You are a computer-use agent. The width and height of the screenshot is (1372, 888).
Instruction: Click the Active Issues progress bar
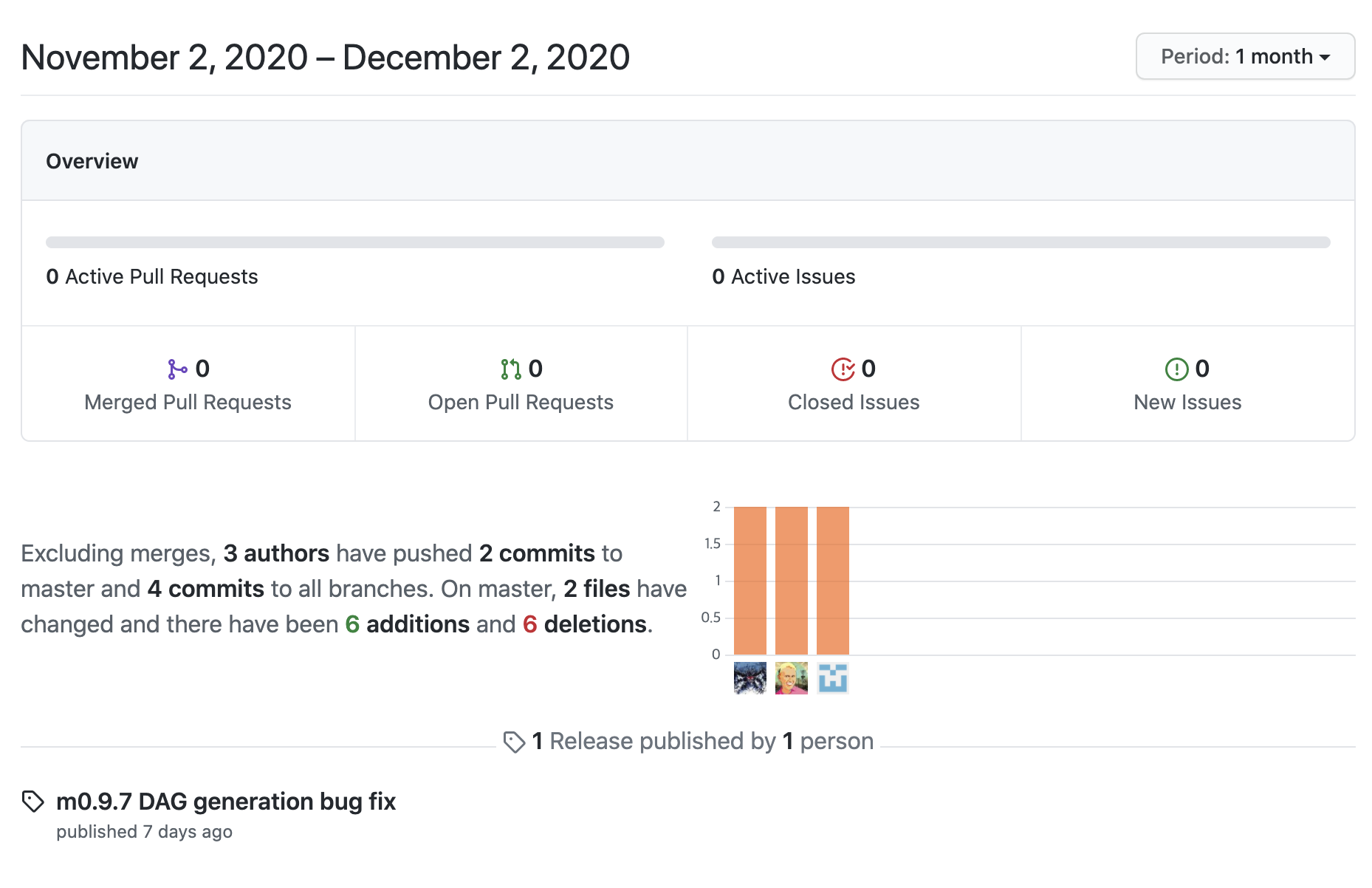pyautogui.click(x=1021, y=242)
